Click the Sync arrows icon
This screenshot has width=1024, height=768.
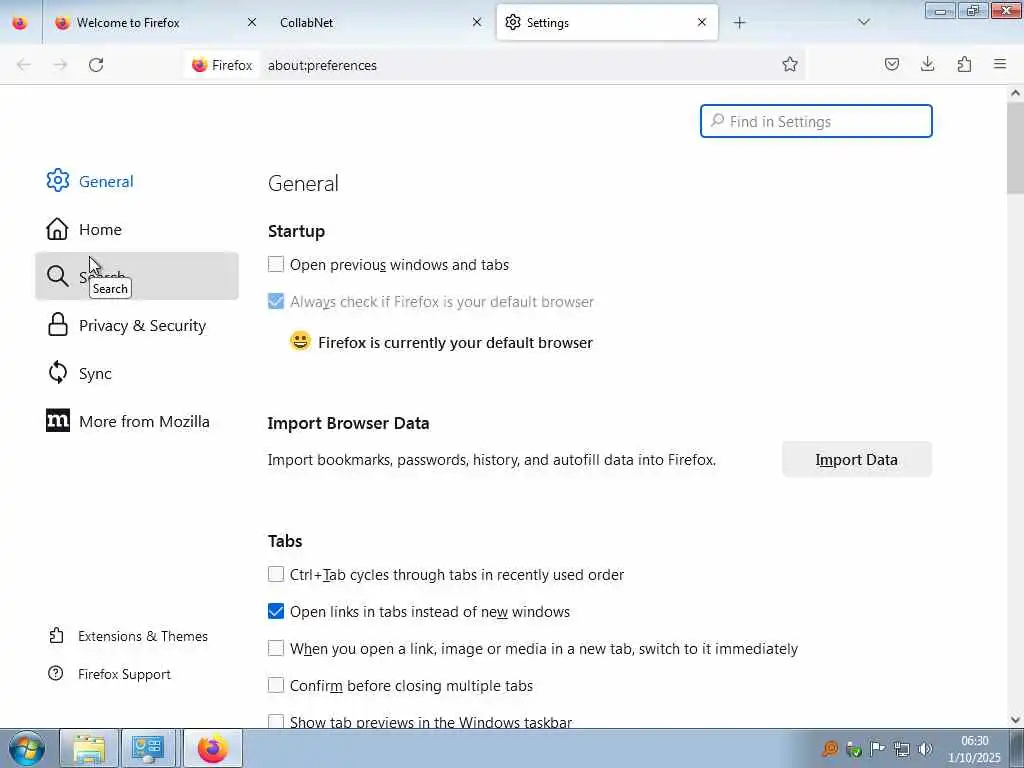pyautogui.click(x=57, y=372)
